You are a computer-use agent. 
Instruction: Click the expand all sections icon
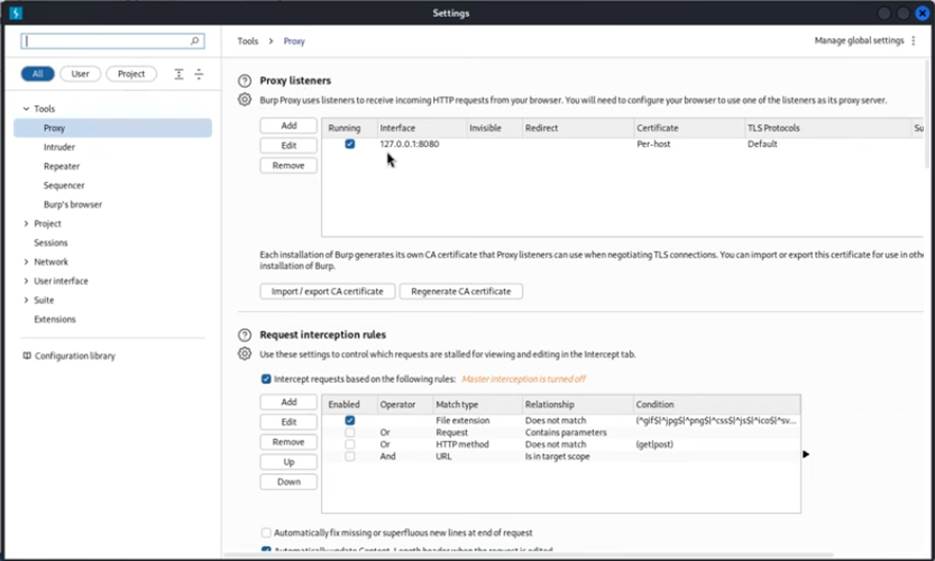(x=179, y=74)
